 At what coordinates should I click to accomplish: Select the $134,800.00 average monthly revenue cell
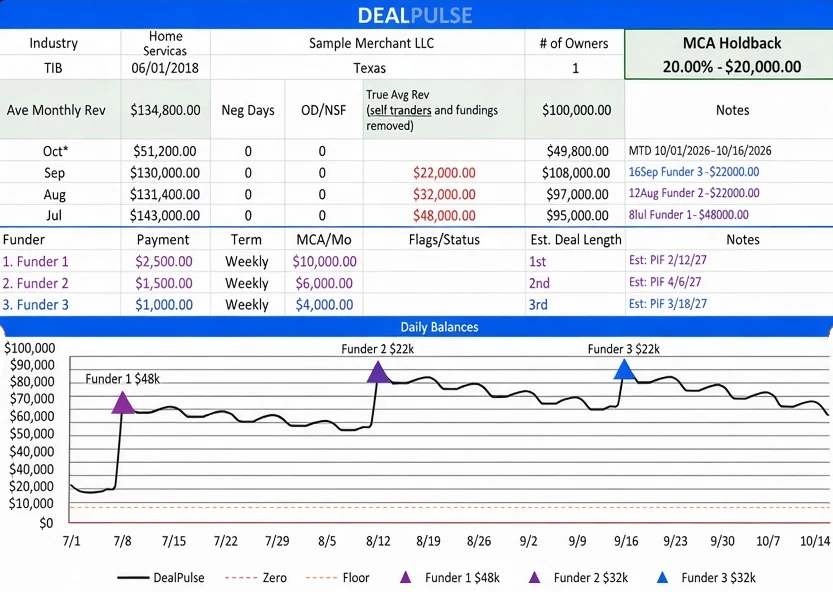[166, 110]
